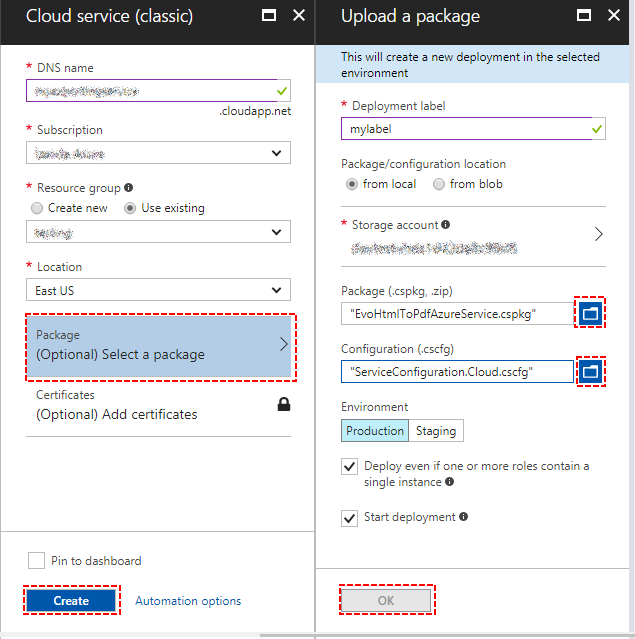The height and width of the screenshot is (639, 635).
Task: Click Resource group info icon
Action: pyautogui.click(x=129, y=188)
